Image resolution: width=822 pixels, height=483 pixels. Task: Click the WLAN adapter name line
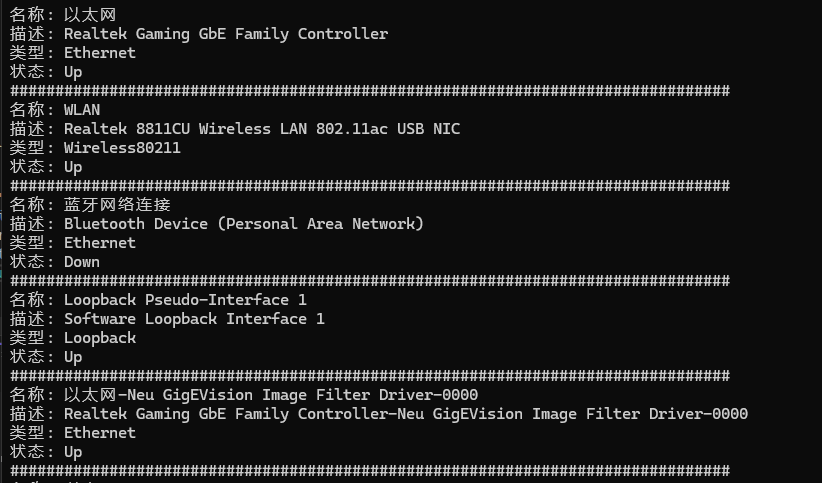click(55, 110)
